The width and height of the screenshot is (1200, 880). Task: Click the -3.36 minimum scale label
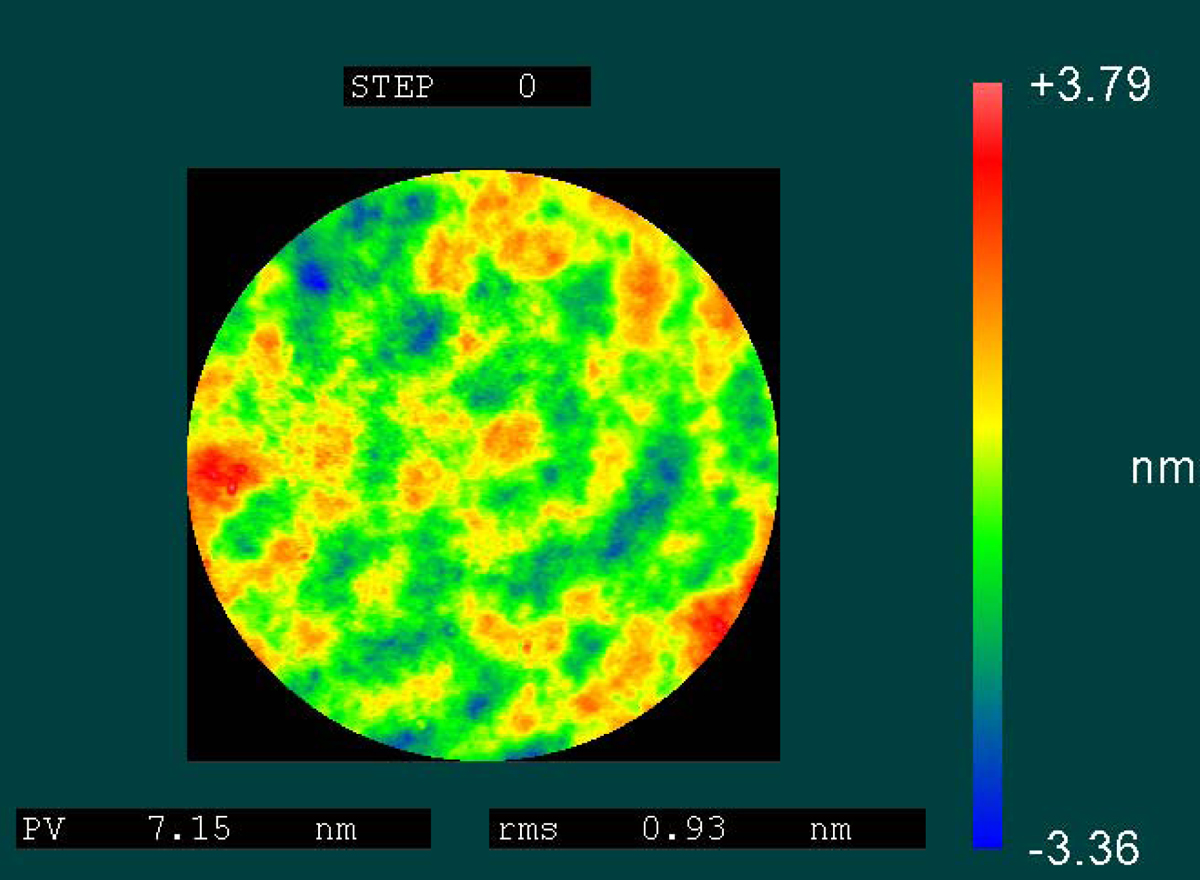coord(1084,849)
